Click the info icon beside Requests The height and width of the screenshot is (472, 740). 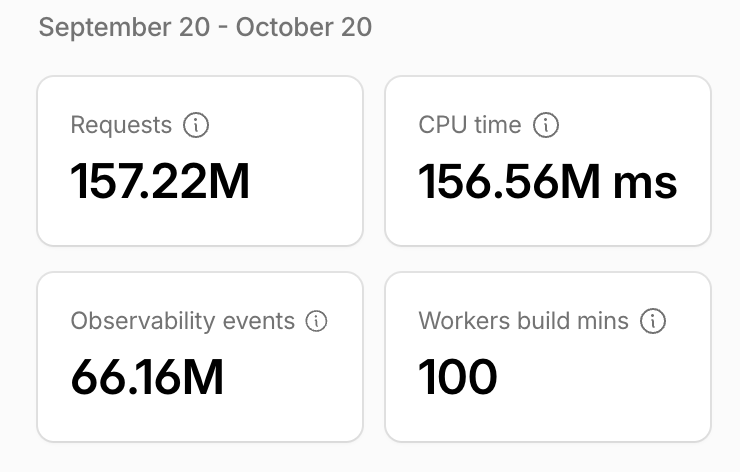[196, 125]
